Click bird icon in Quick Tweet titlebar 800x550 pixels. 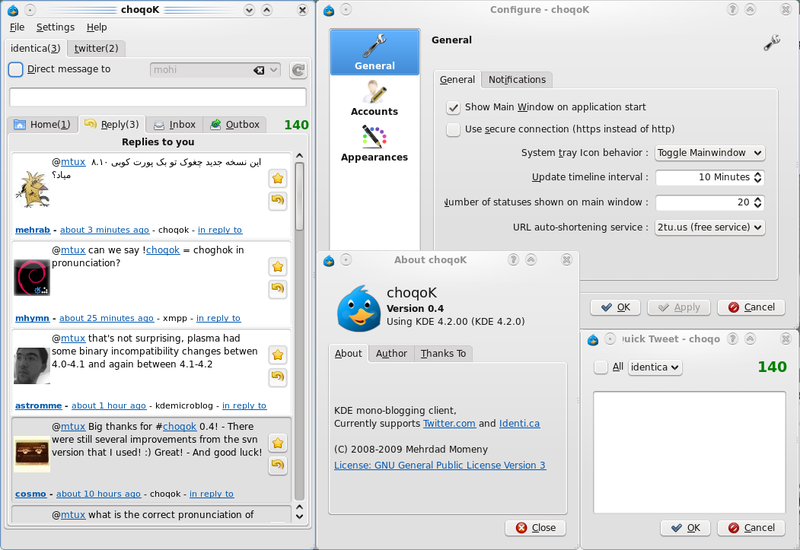coord(592,340)
